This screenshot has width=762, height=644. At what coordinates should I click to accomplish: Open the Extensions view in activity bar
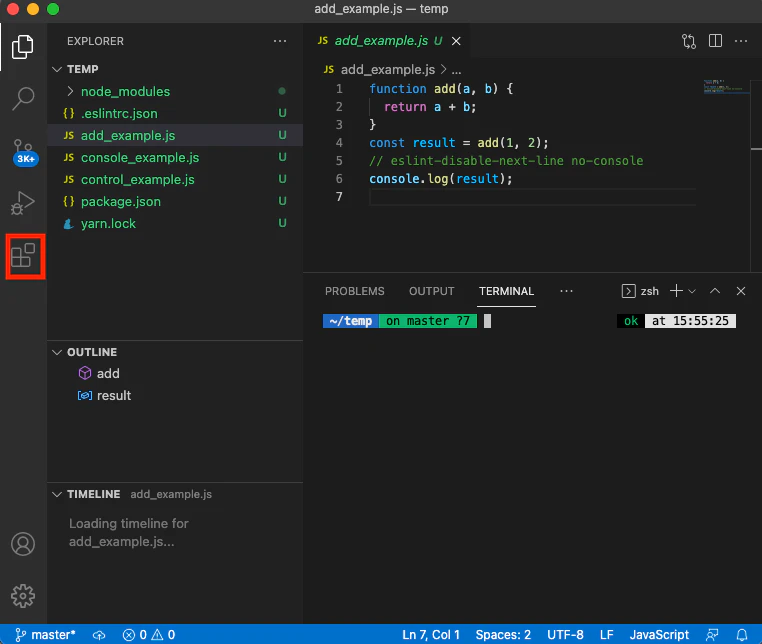coord(23,256)
